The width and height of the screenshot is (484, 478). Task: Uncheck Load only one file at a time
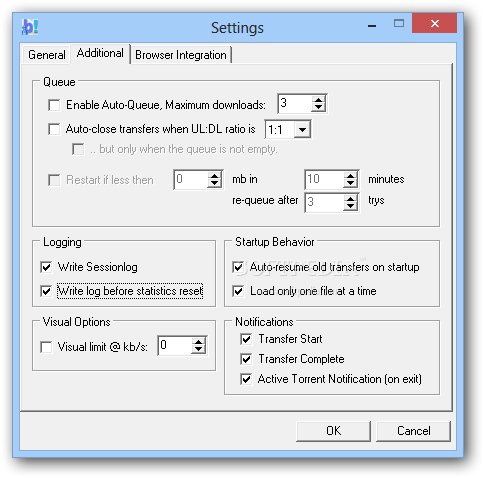click(238, 291)
